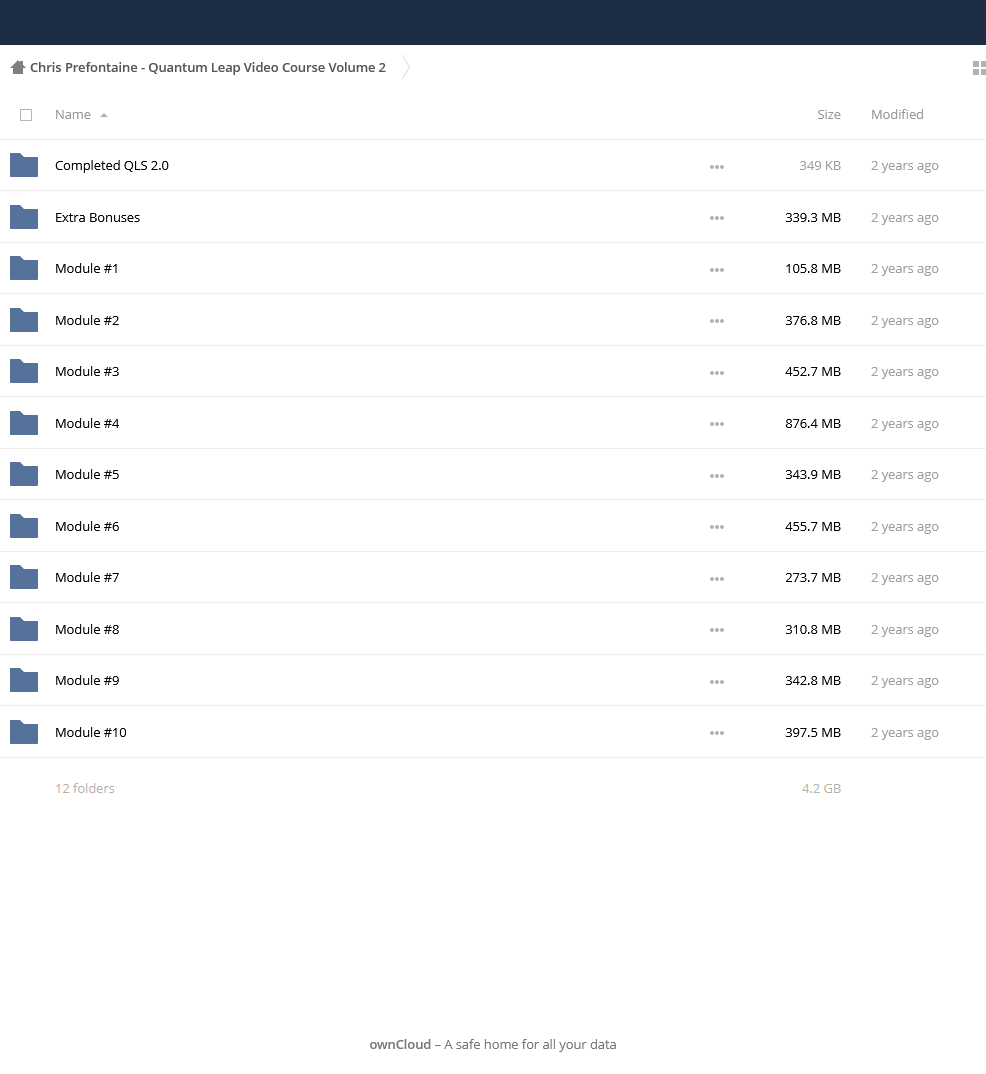
Task: Click folder icon for Module #2
Action: click(24, 320)
